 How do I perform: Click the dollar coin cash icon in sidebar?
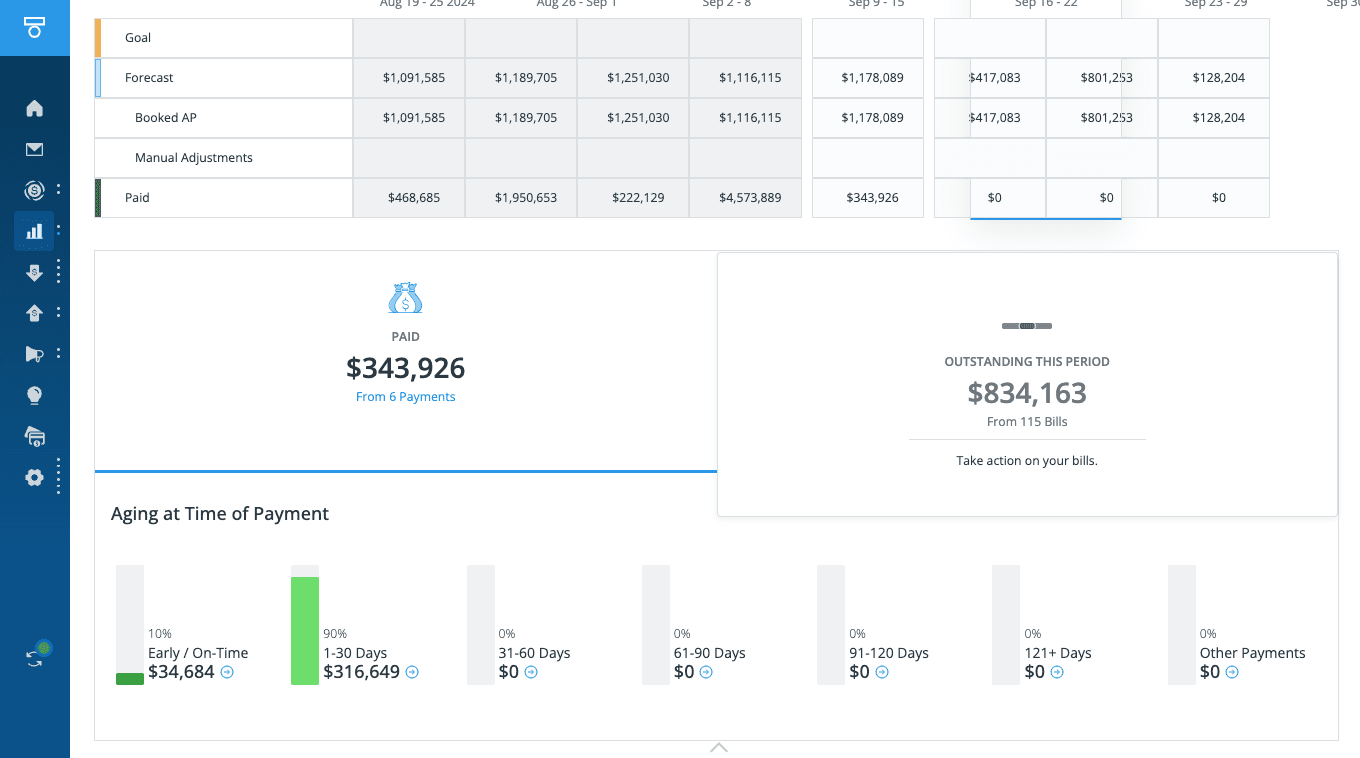[x=34, y=190]
